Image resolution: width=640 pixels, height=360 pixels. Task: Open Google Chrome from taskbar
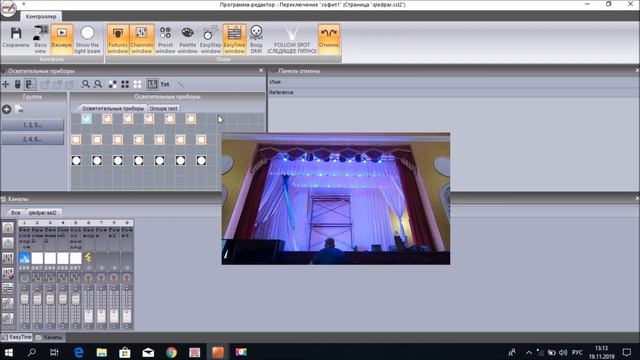click(x=171, y=352)
